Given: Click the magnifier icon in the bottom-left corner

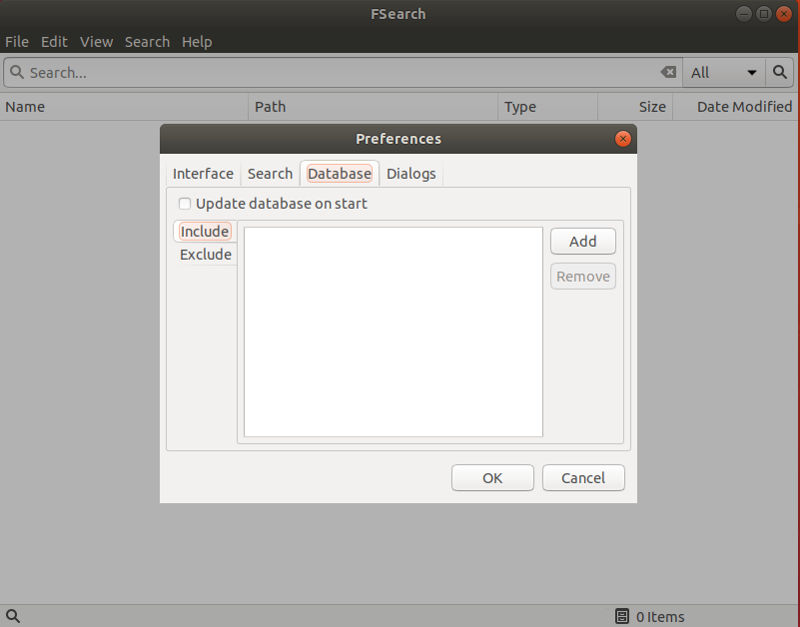Looking at the screenshot, I should pyautogui.click(x=12, y=616).
